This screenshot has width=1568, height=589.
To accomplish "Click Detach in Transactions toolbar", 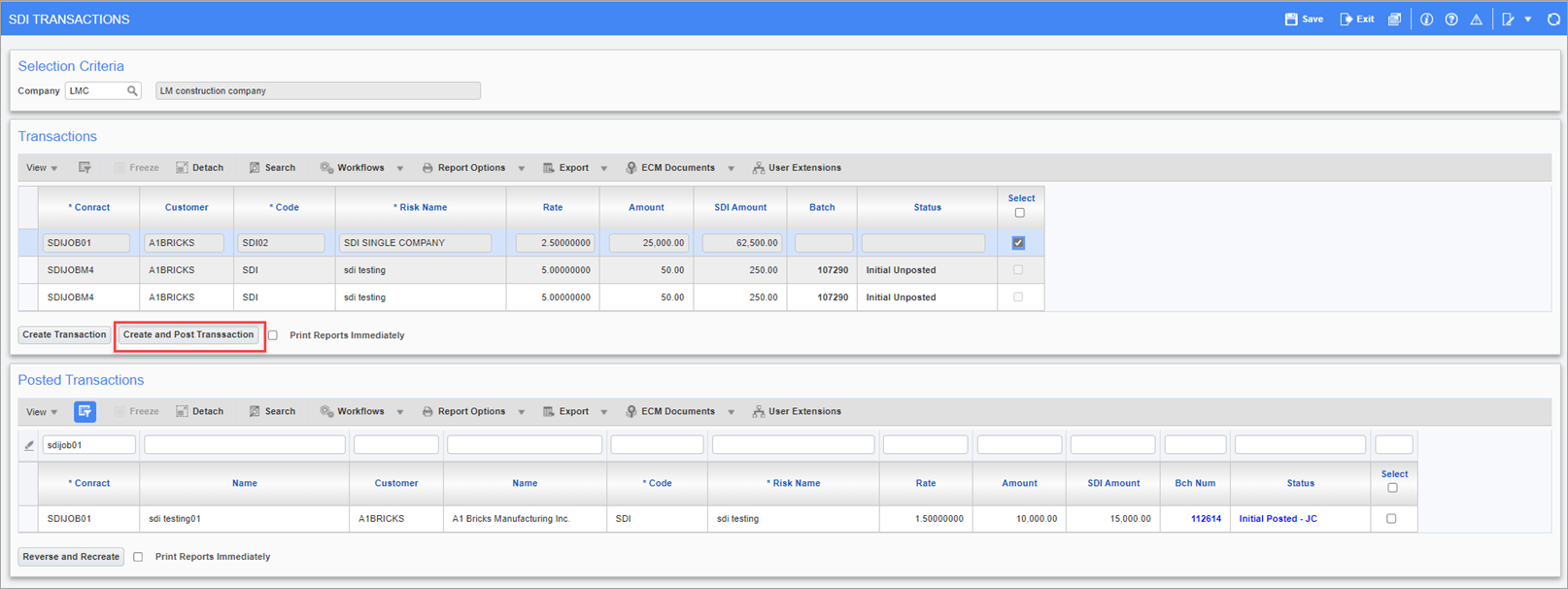I will tap(199, 168).
